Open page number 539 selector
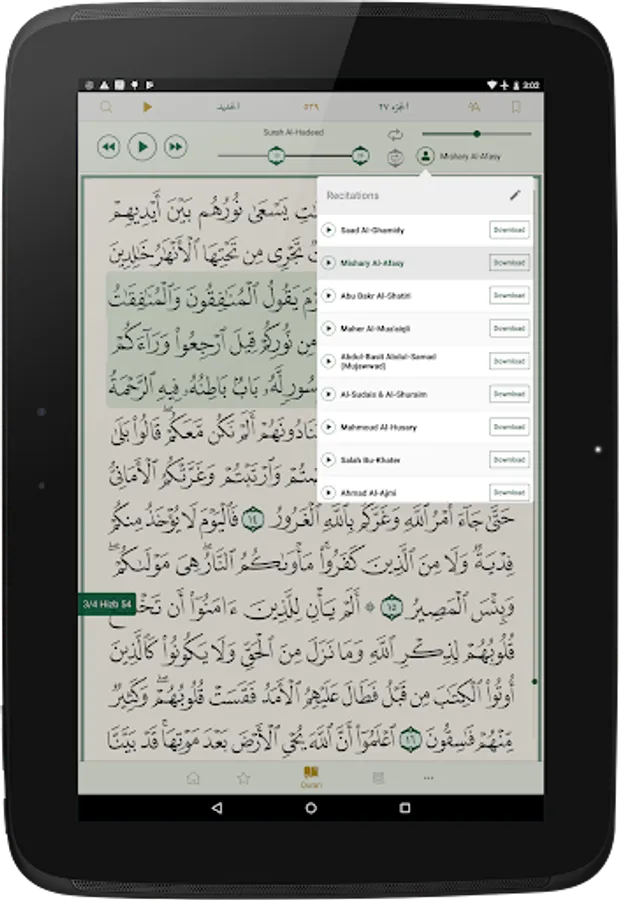The image size is (619, 900). [x=311, y=107]
